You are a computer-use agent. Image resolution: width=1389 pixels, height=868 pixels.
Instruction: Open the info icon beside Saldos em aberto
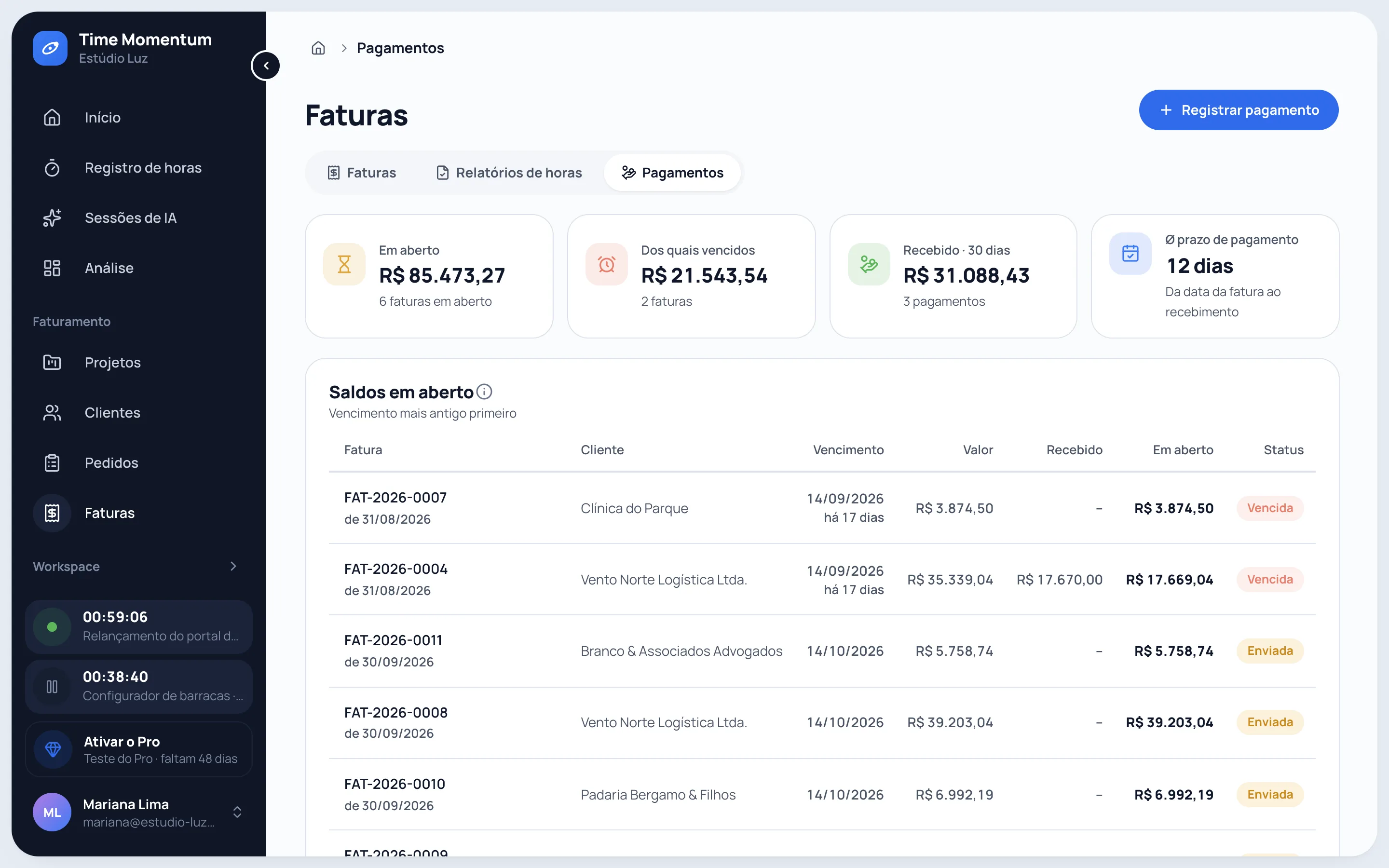coord(484,392)
